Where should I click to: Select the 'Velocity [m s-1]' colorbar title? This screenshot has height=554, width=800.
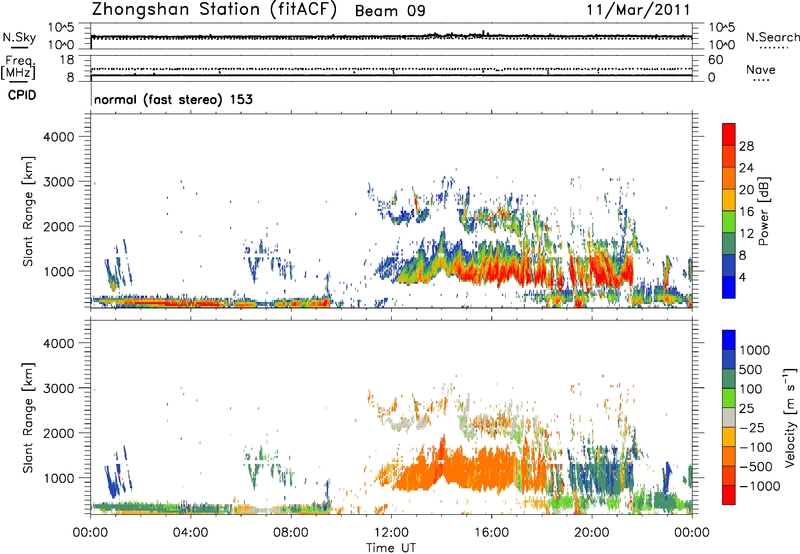[790, 417]
